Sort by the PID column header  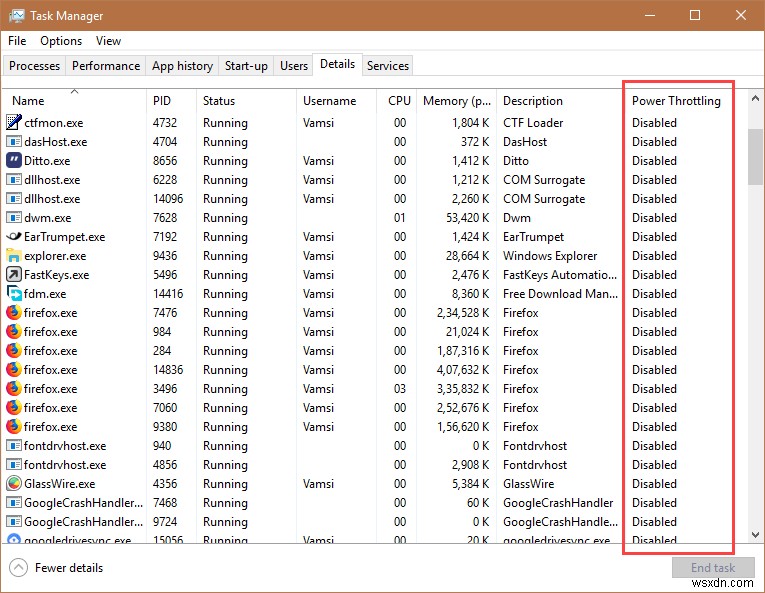(172, 101)
